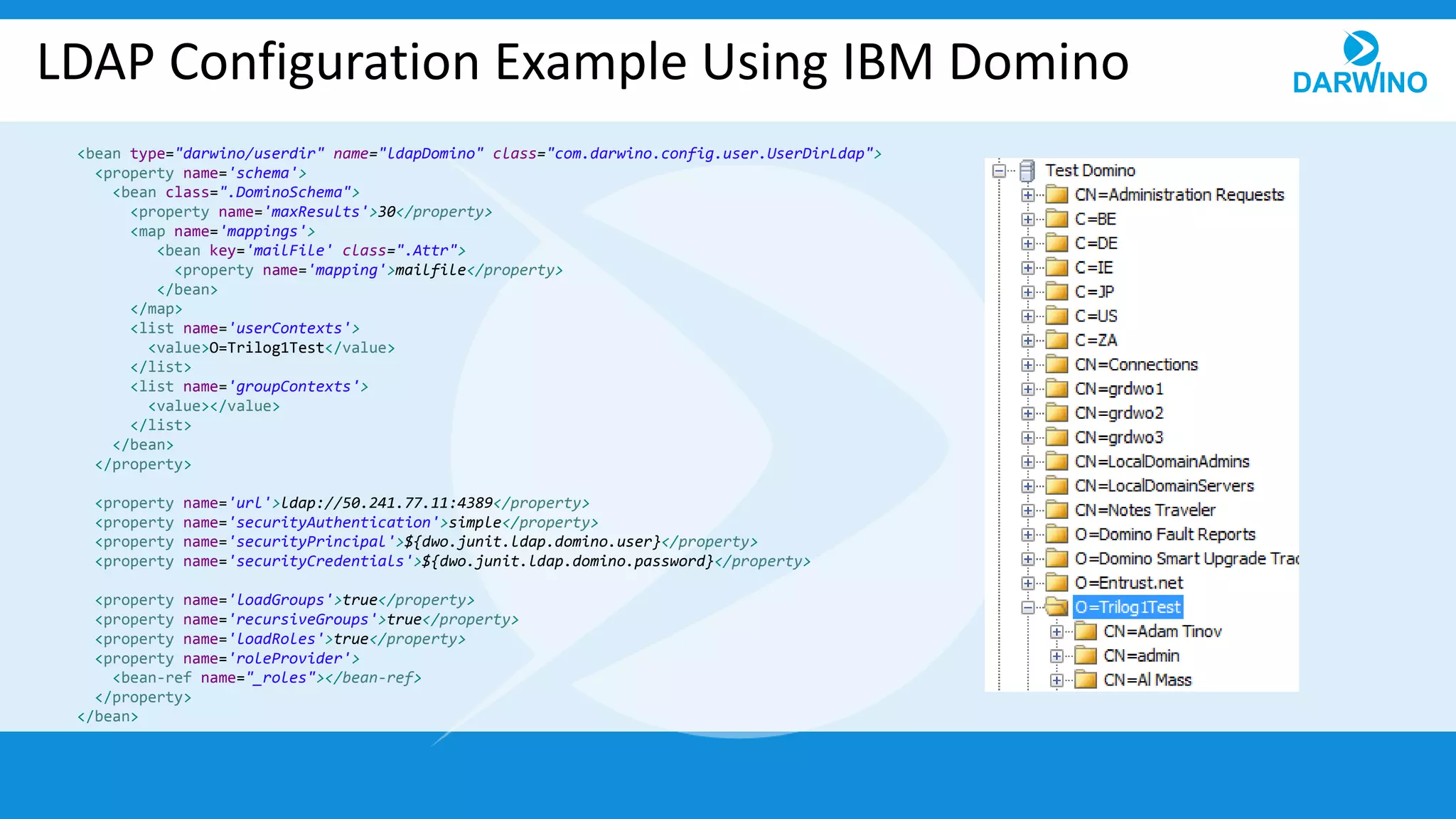Click the O=Trilog1Test value in code
1456x819 pixels.
267,348
